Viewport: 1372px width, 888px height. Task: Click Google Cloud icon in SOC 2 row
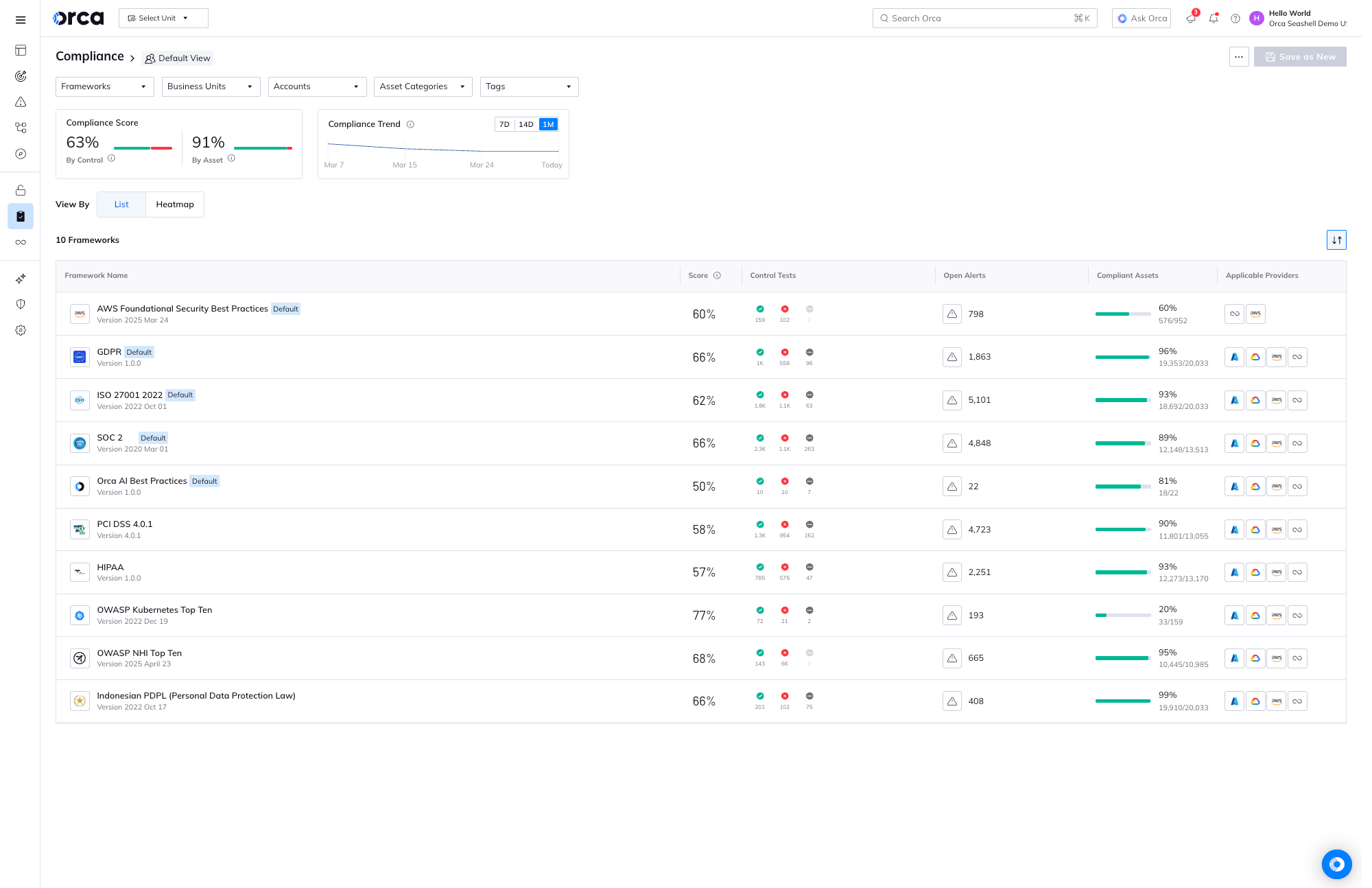click(x=1255, y=443)
